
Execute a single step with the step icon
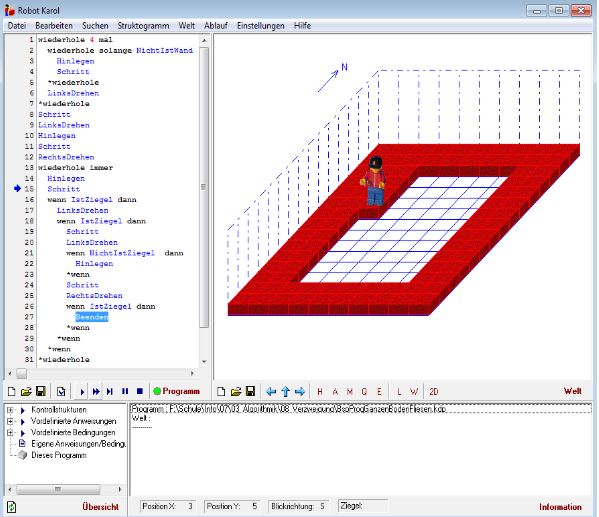coord(110,392)
